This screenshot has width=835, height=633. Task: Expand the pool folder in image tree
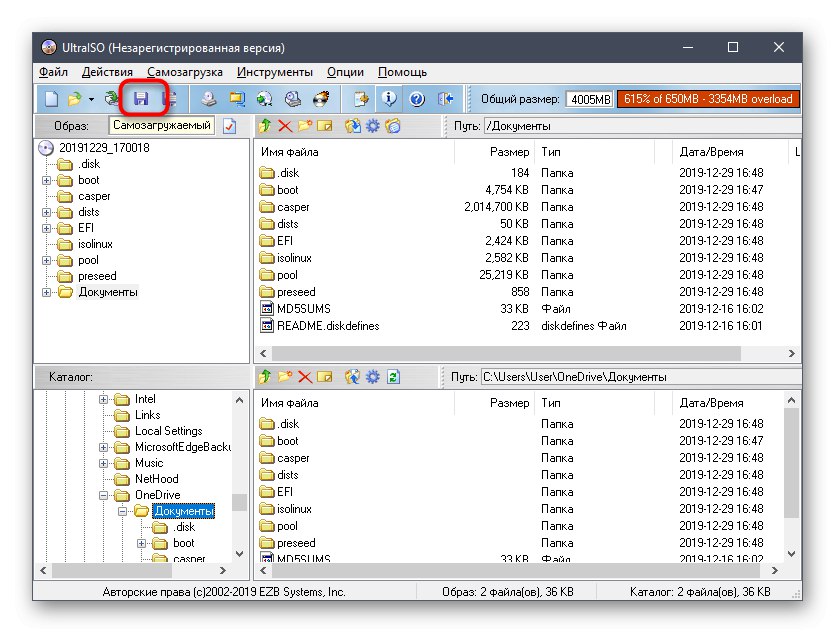[47, 260]
